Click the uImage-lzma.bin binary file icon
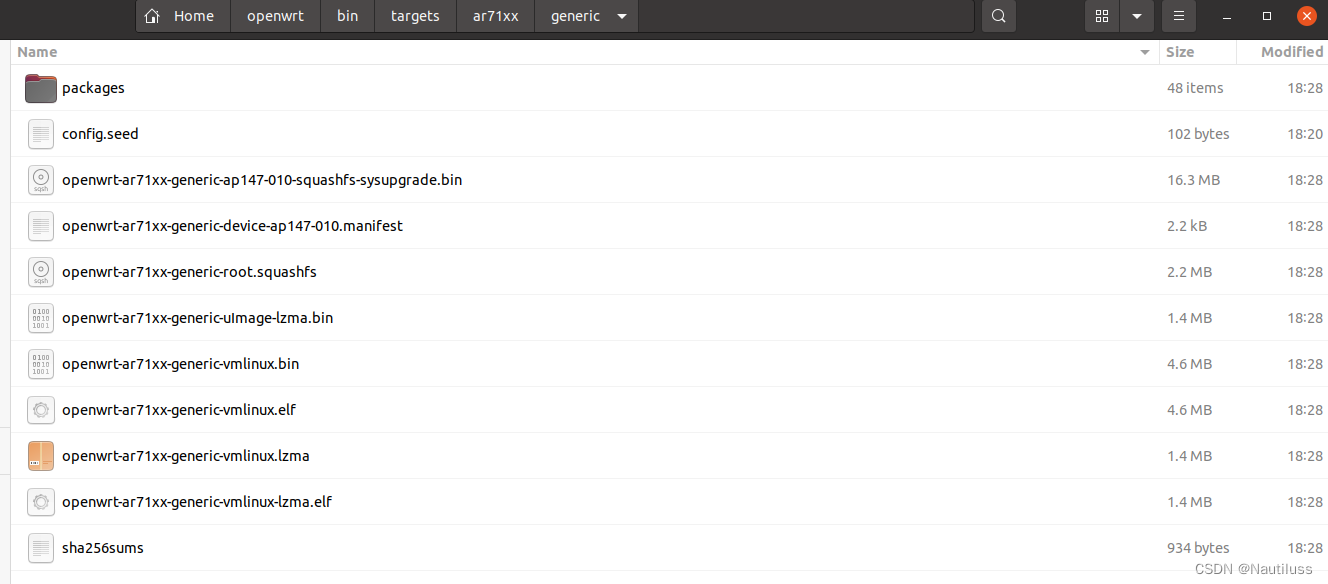Viewport: 1328px width, 584px height. [x=41, y=318]
